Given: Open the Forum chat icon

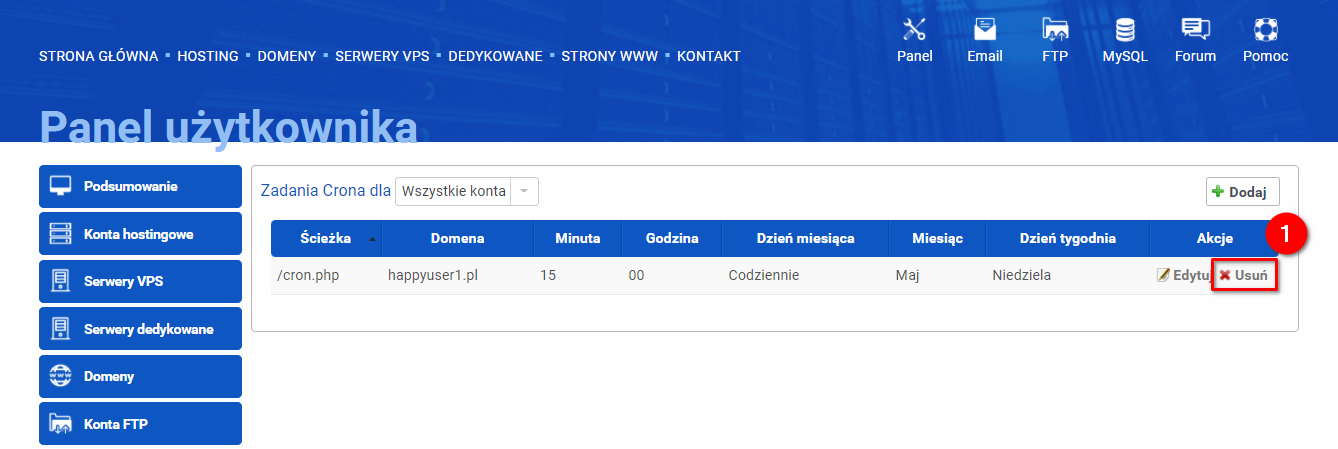Looking at the screenshot, I should click(1195, 29).
